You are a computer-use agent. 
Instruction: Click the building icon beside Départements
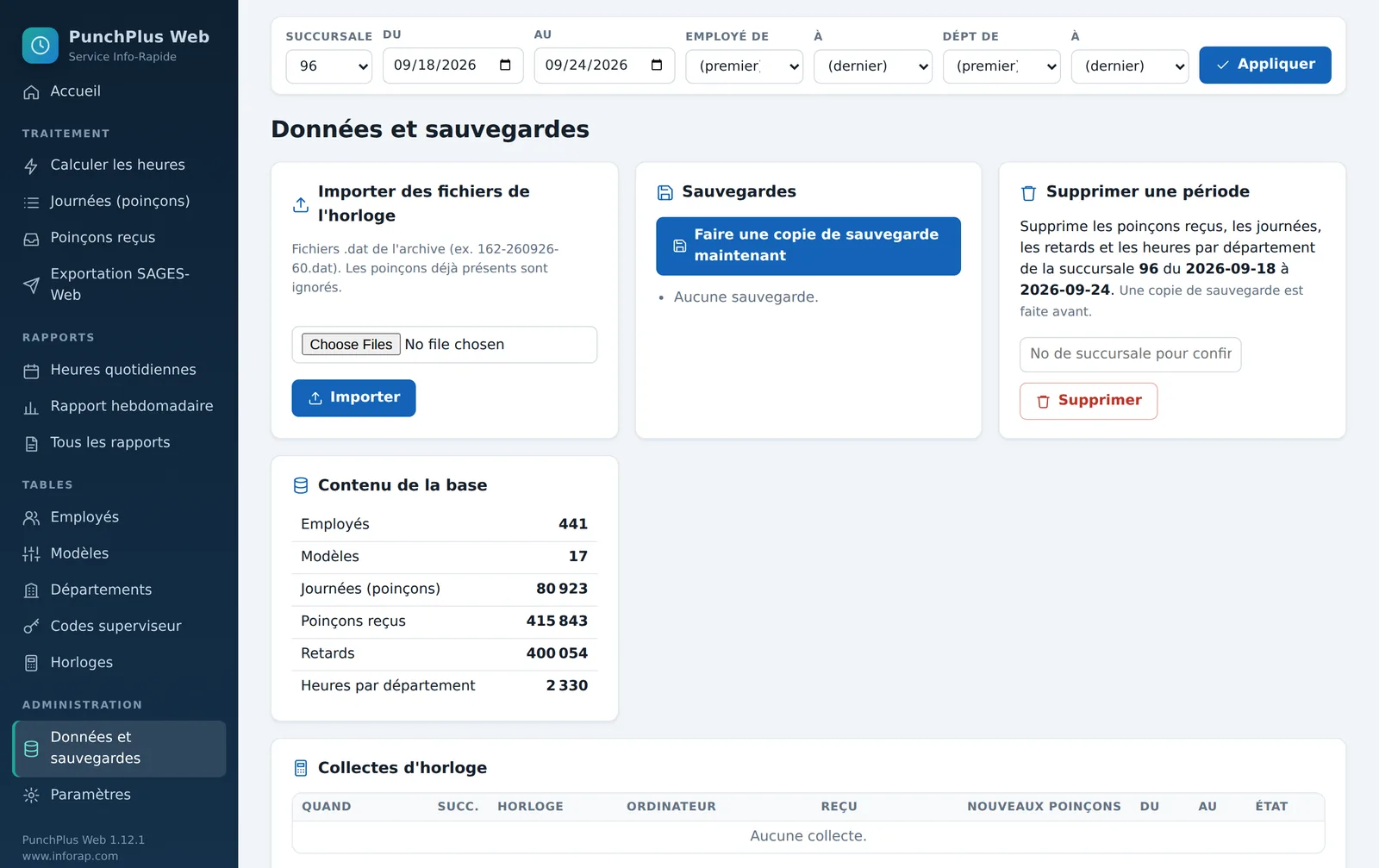pyautogui.click(x=31, y=590)
